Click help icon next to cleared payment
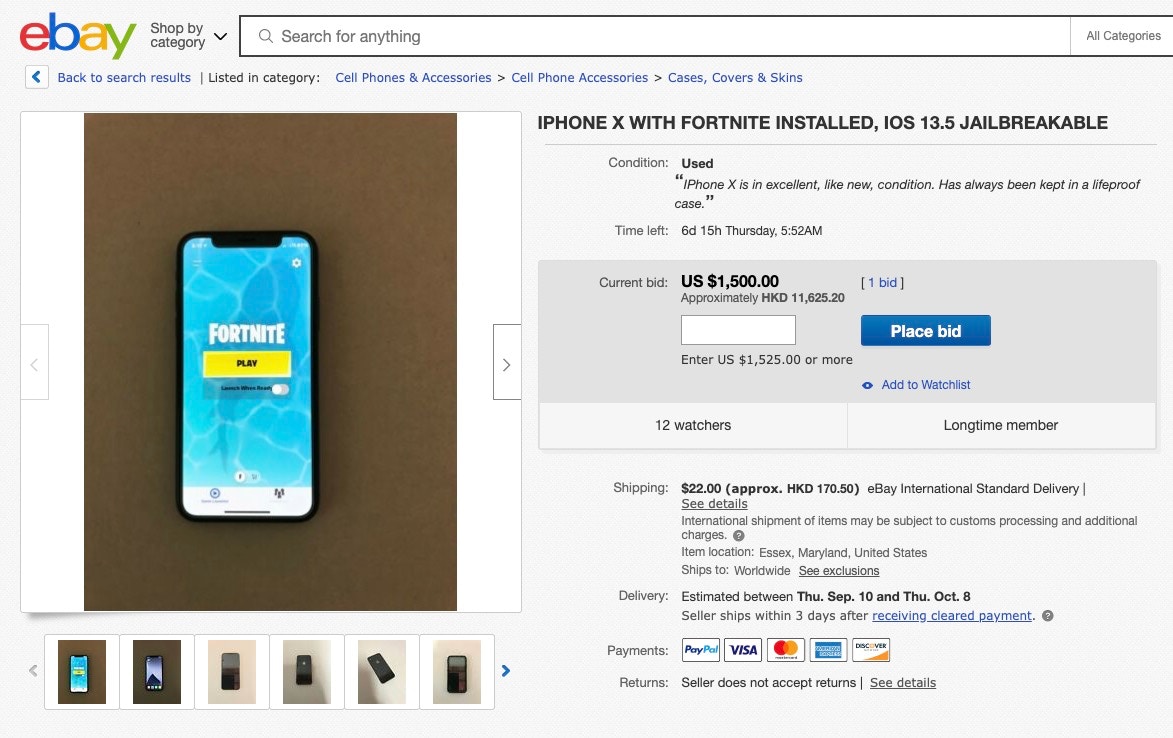Screen dimensions: 1173x738 1047,616
